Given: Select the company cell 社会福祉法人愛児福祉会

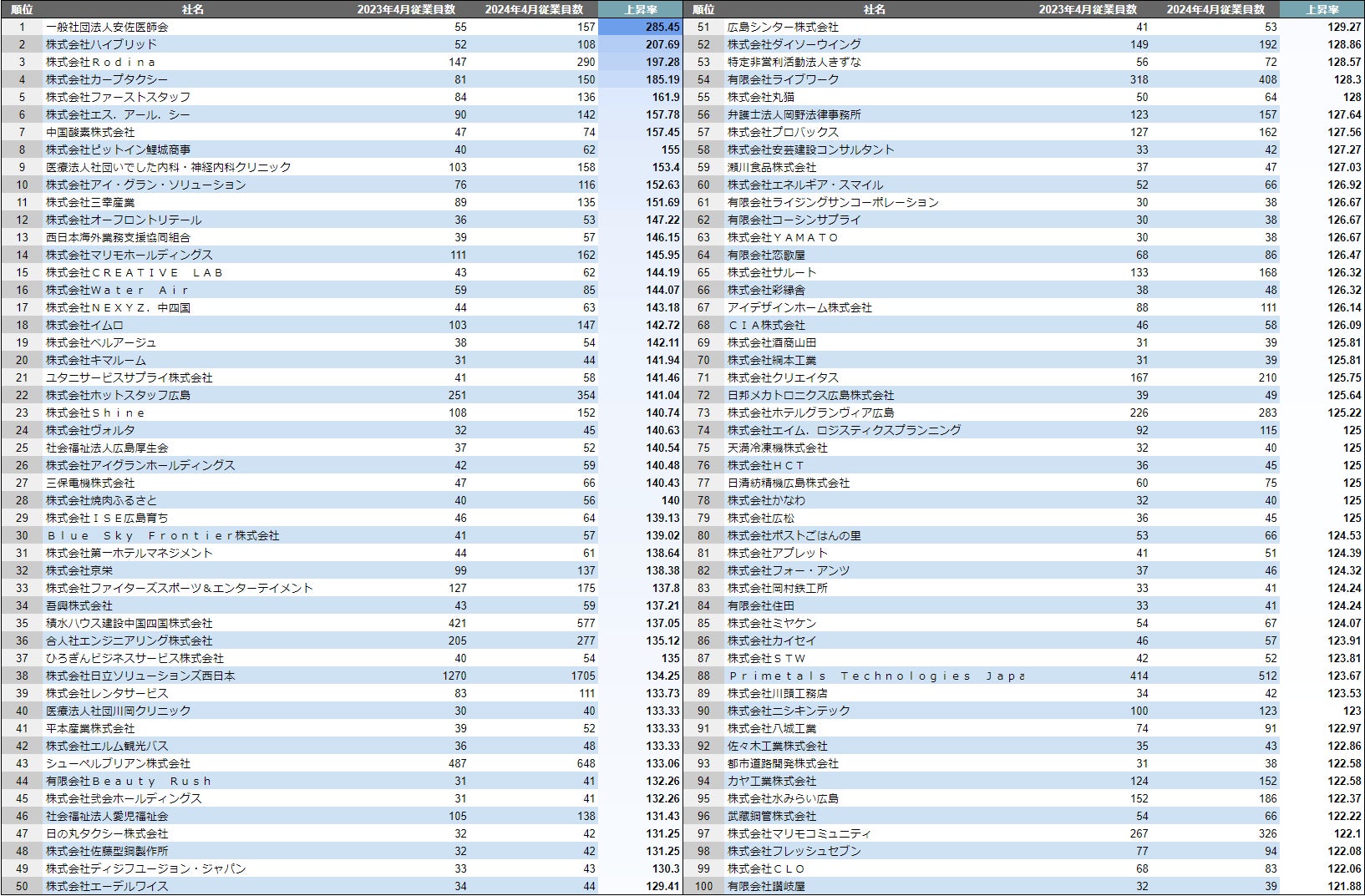Looking at the screenshot, I should tap(107, 816).
